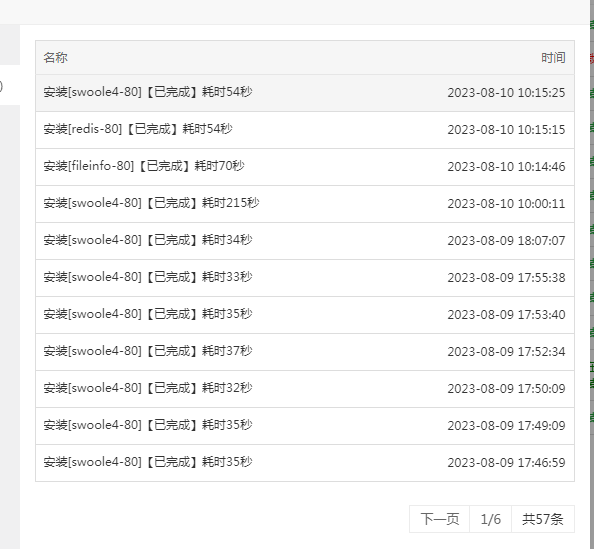Click the timestamp 2023-08-10 10:14:46
This screenshot has height=549, width=594.
[x=506, y=167]
